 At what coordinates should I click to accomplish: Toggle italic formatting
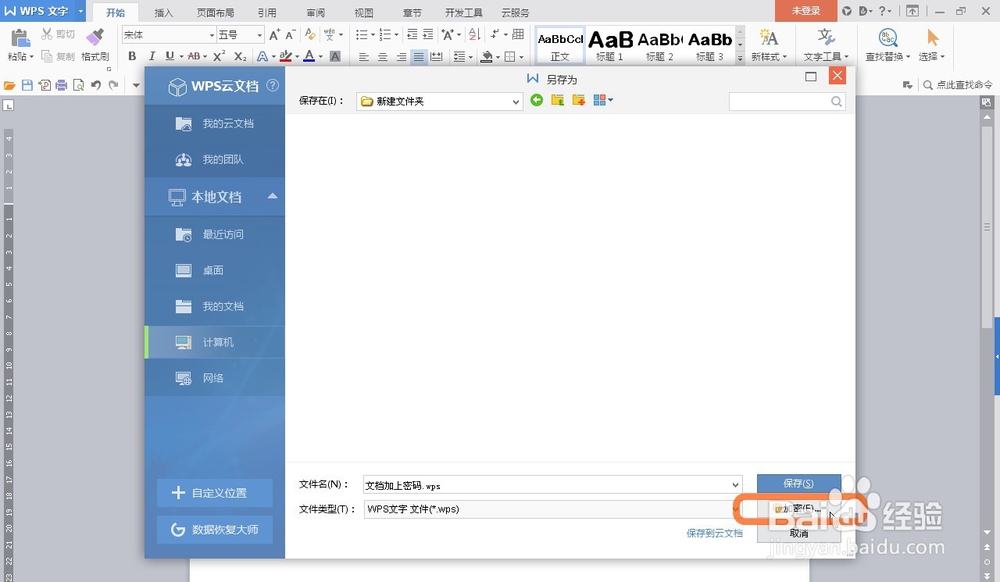[151, 56]
